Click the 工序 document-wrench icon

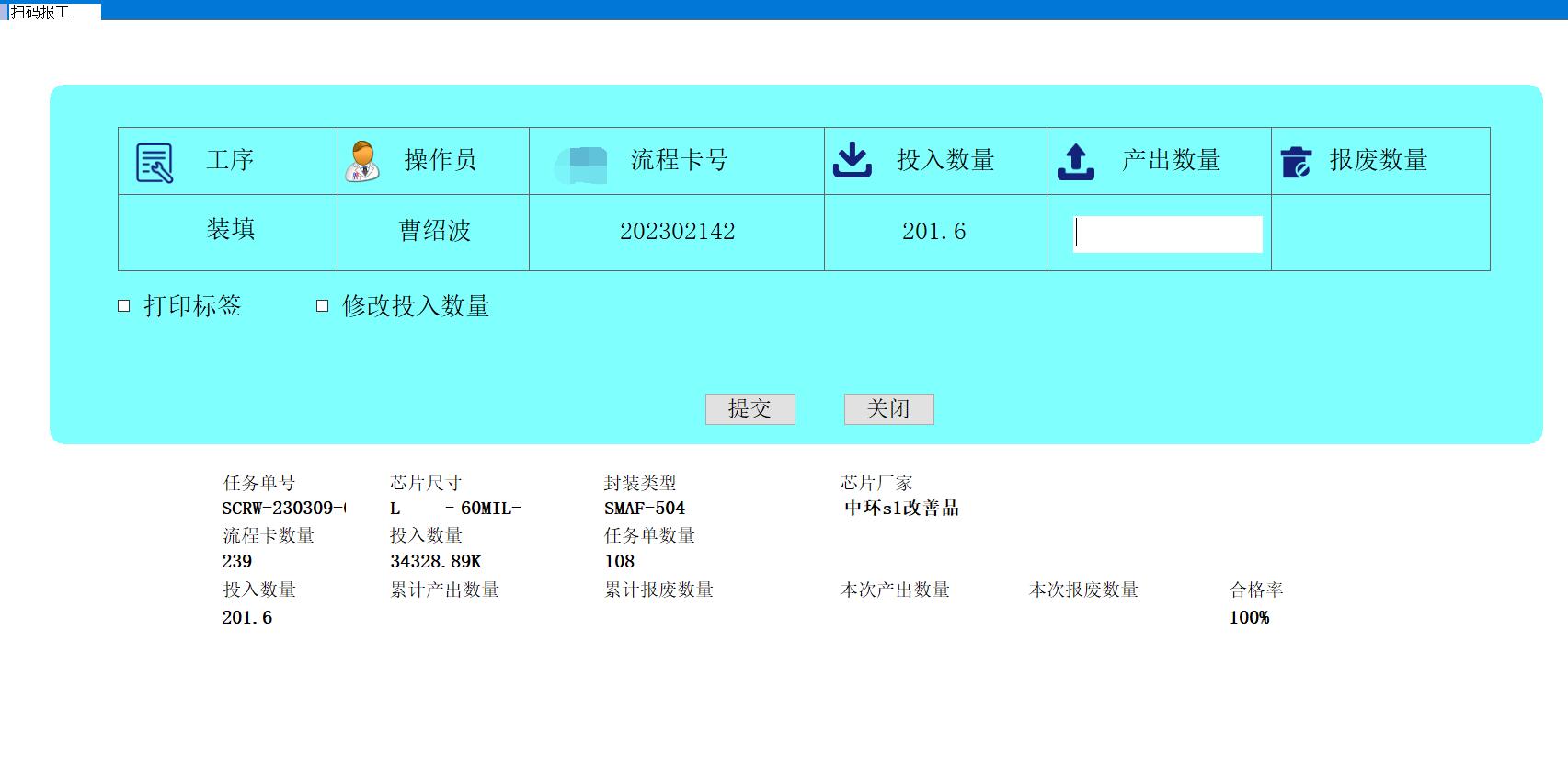[155, 163]
